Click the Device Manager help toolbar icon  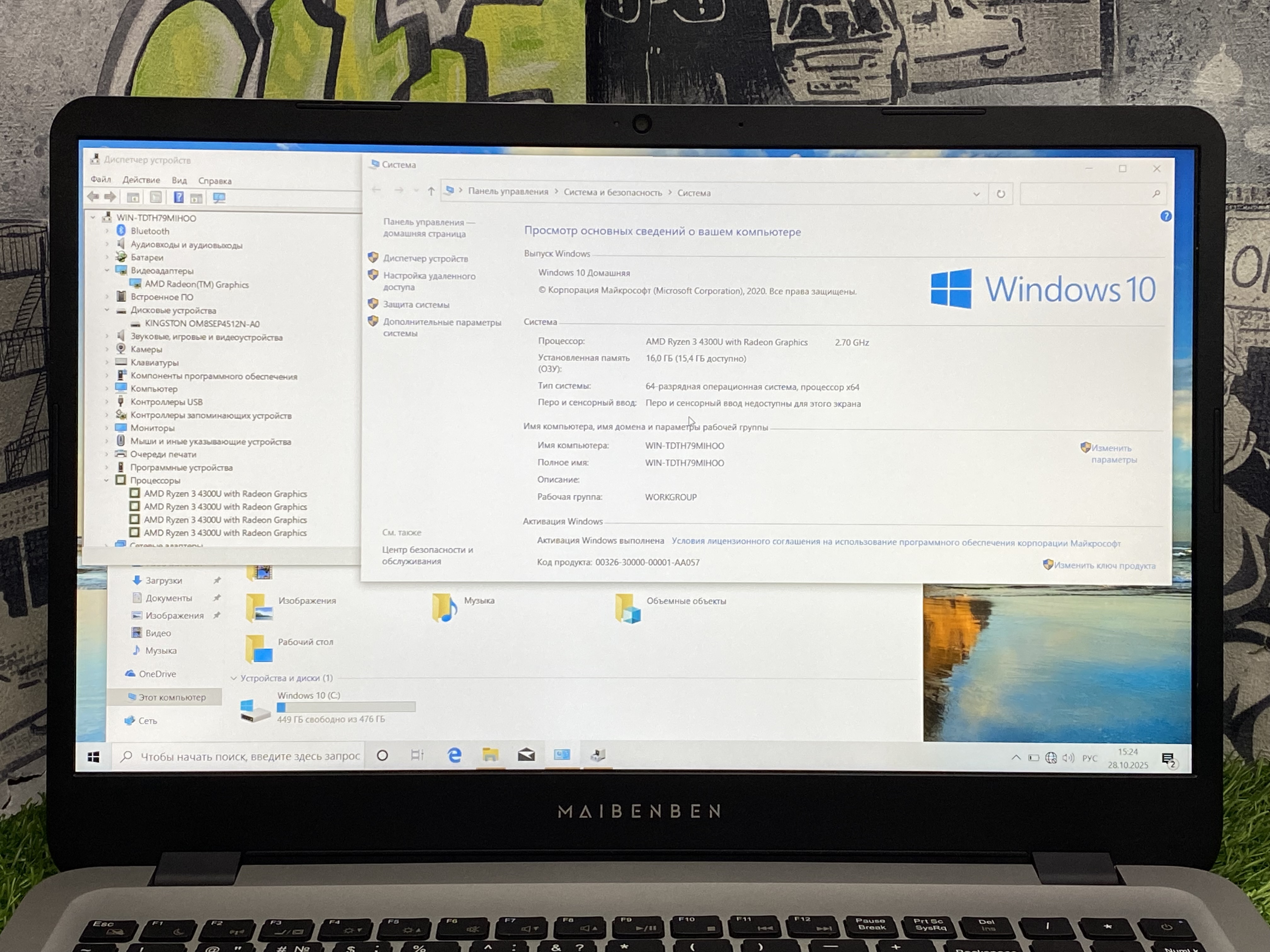pos(179,197)
